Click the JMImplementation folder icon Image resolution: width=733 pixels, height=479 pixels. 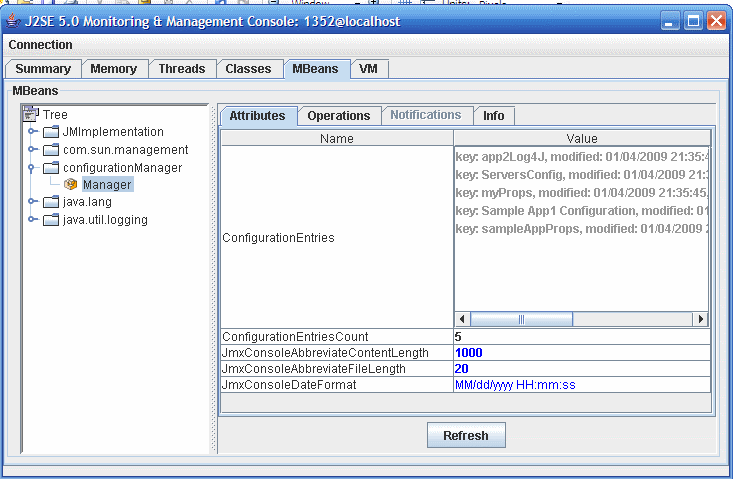click(x=51, y=132)
